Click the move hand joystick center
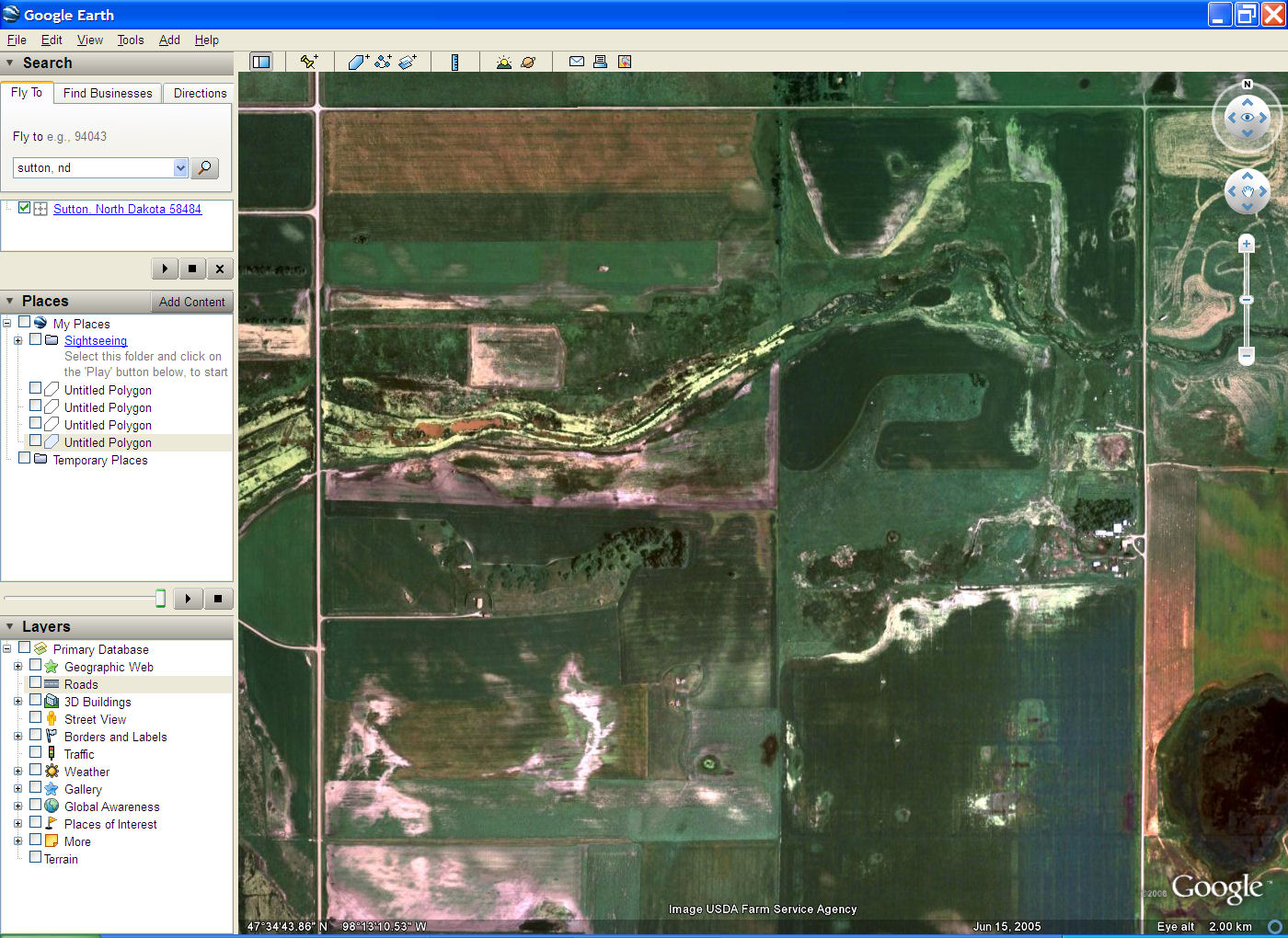 1248,192
